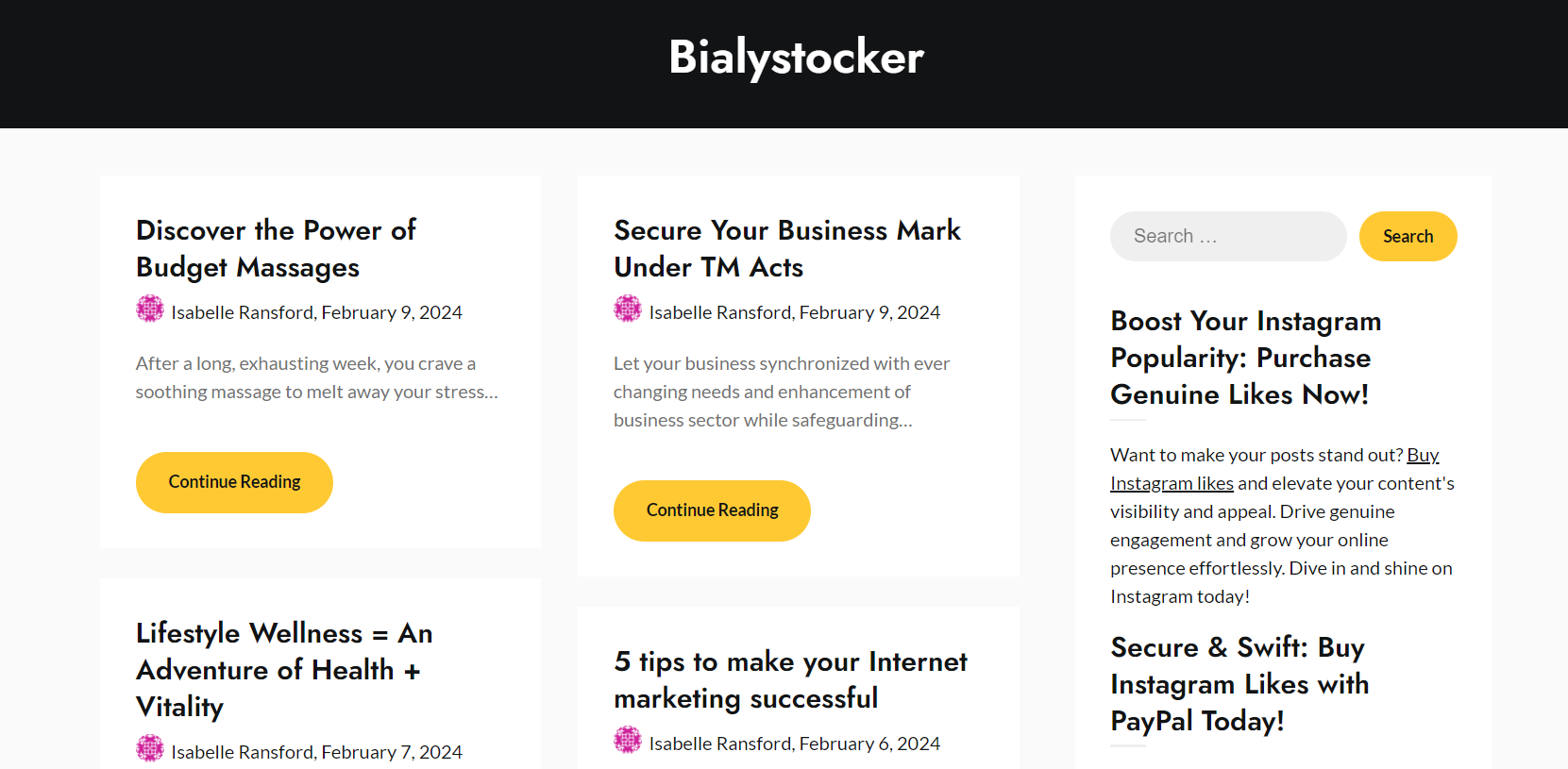Open the Bialystocker site title
1568x769 pixels.
coord(796,57)
